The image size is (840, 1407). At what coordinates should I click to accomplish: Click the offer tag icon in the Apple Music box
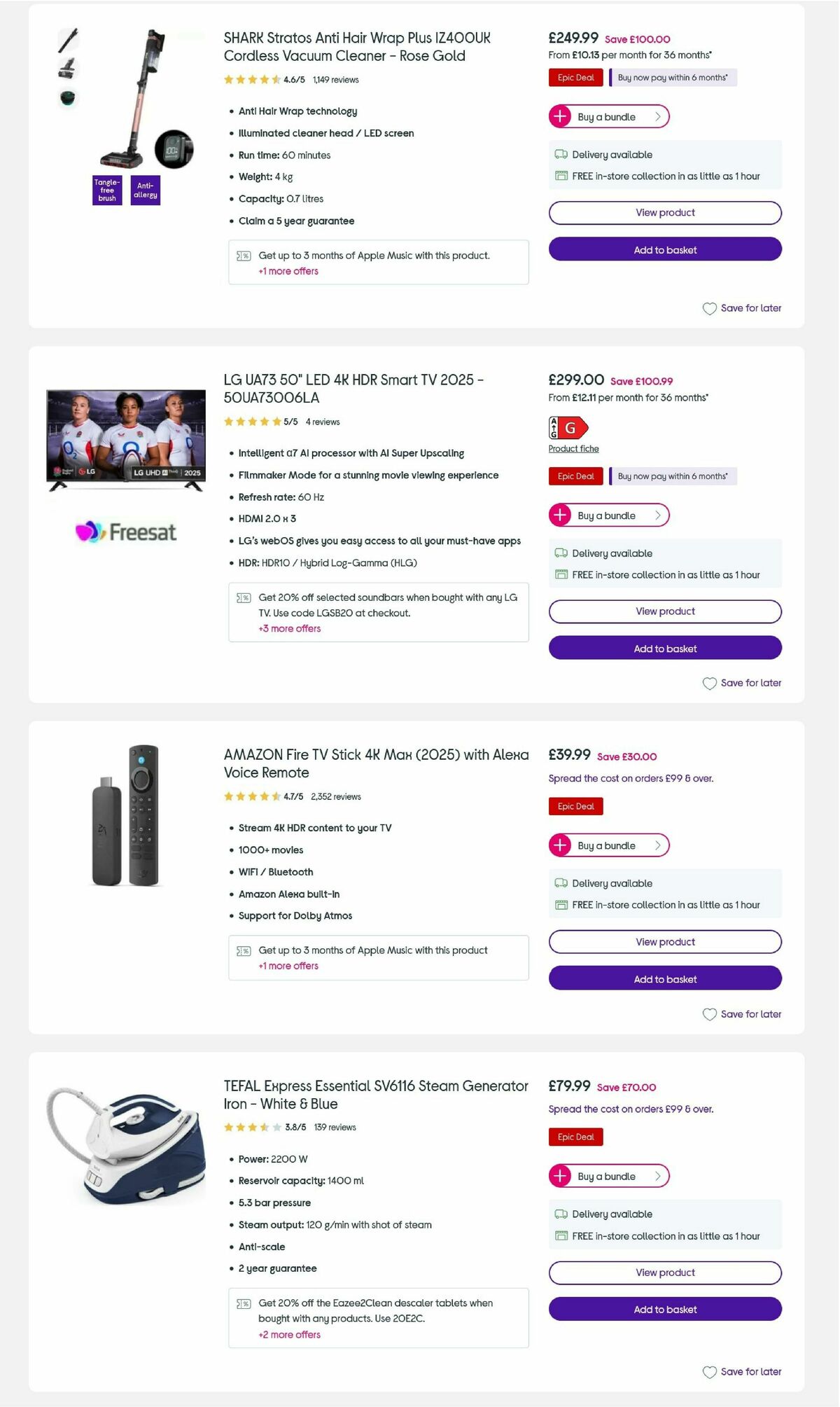[x=243, y=256]
